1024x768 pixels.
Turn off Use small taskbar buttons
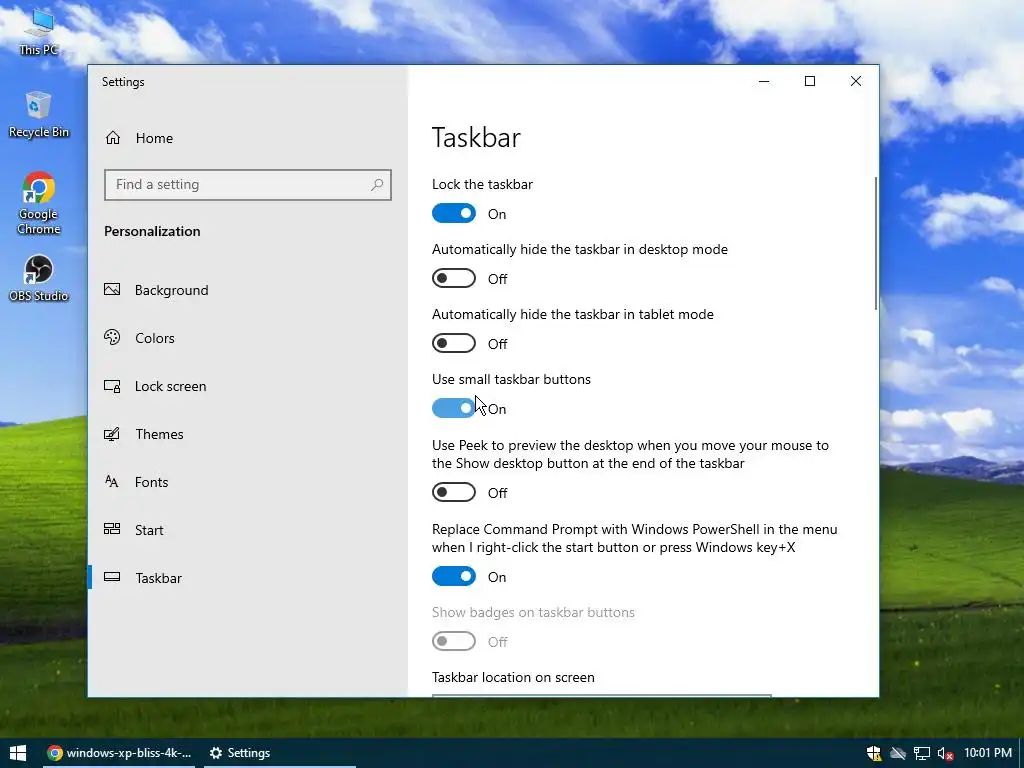pos(454,408)
